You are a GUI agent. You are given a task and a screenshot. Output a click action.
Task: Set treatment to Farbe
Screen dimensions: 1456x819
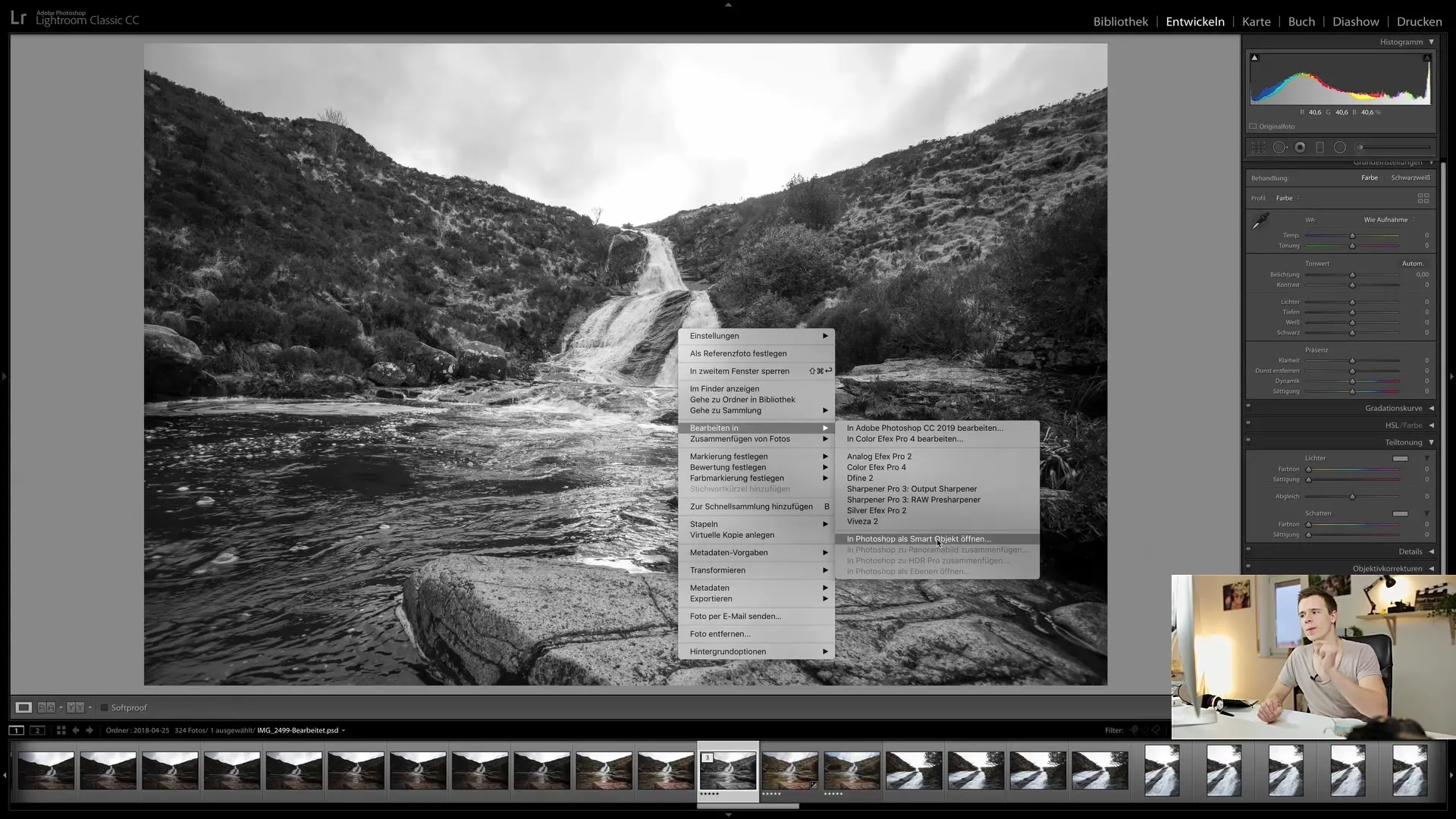1370,177
